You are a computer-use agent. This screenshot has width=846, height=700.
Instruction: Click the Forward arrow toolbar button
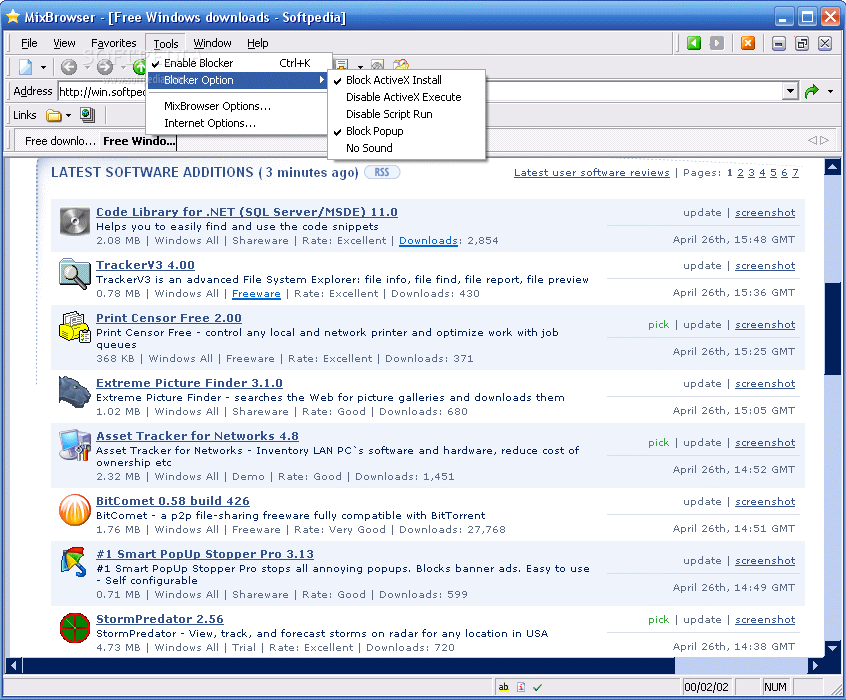pyautogui.click(x=105, y=67)
